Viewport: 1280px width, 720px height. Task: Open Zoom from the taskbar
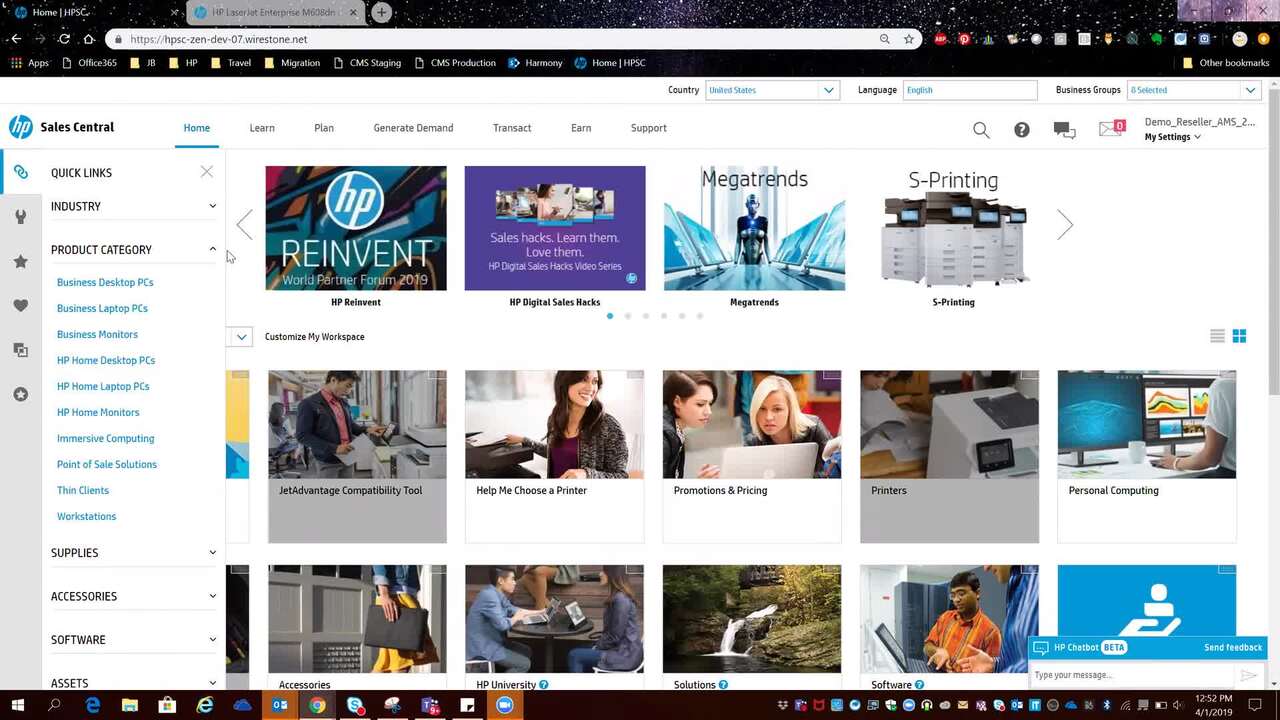pyautogui.click(x=505, y=705)
